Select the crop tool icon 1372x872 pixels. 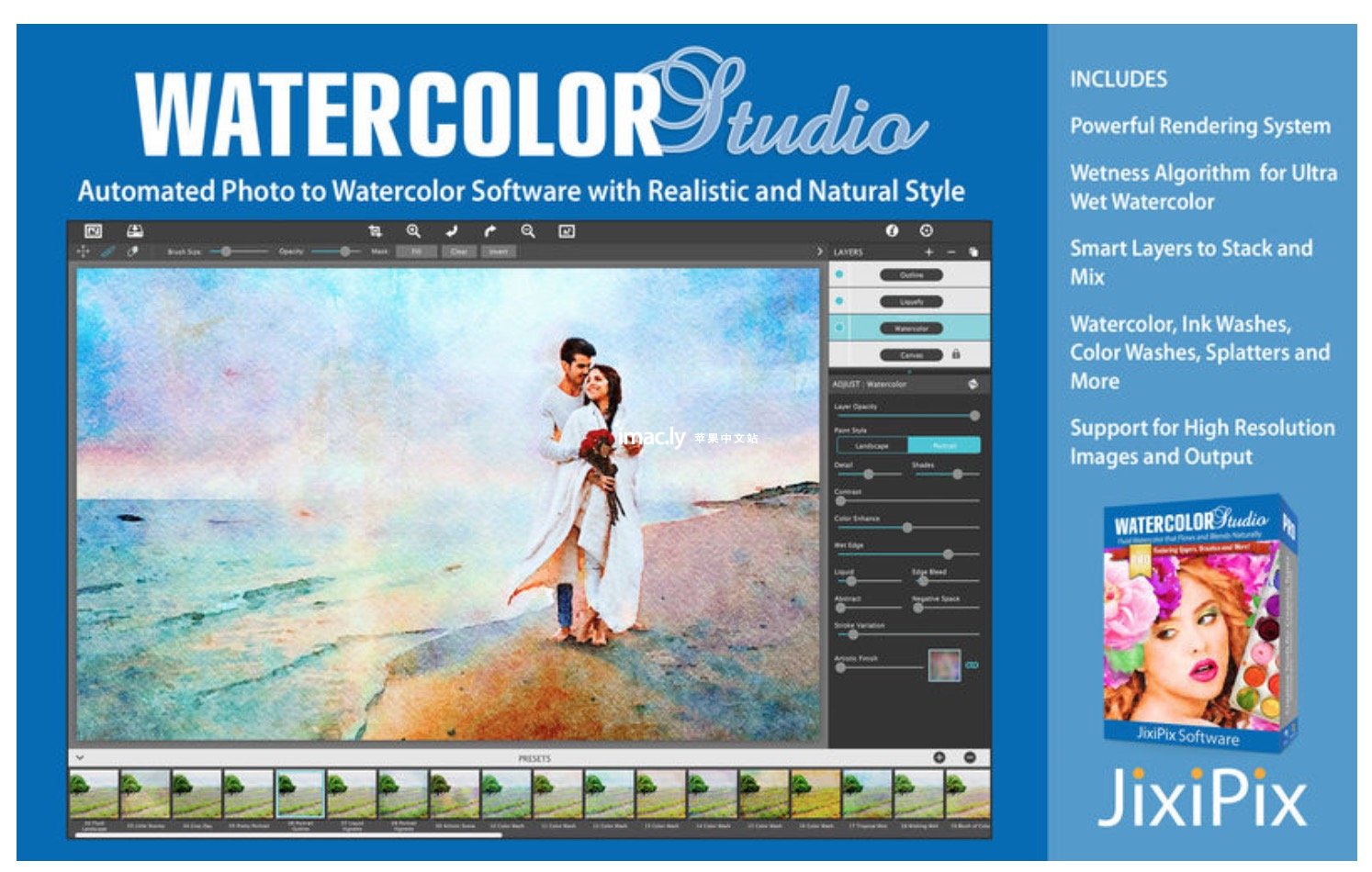coord(375,231)
